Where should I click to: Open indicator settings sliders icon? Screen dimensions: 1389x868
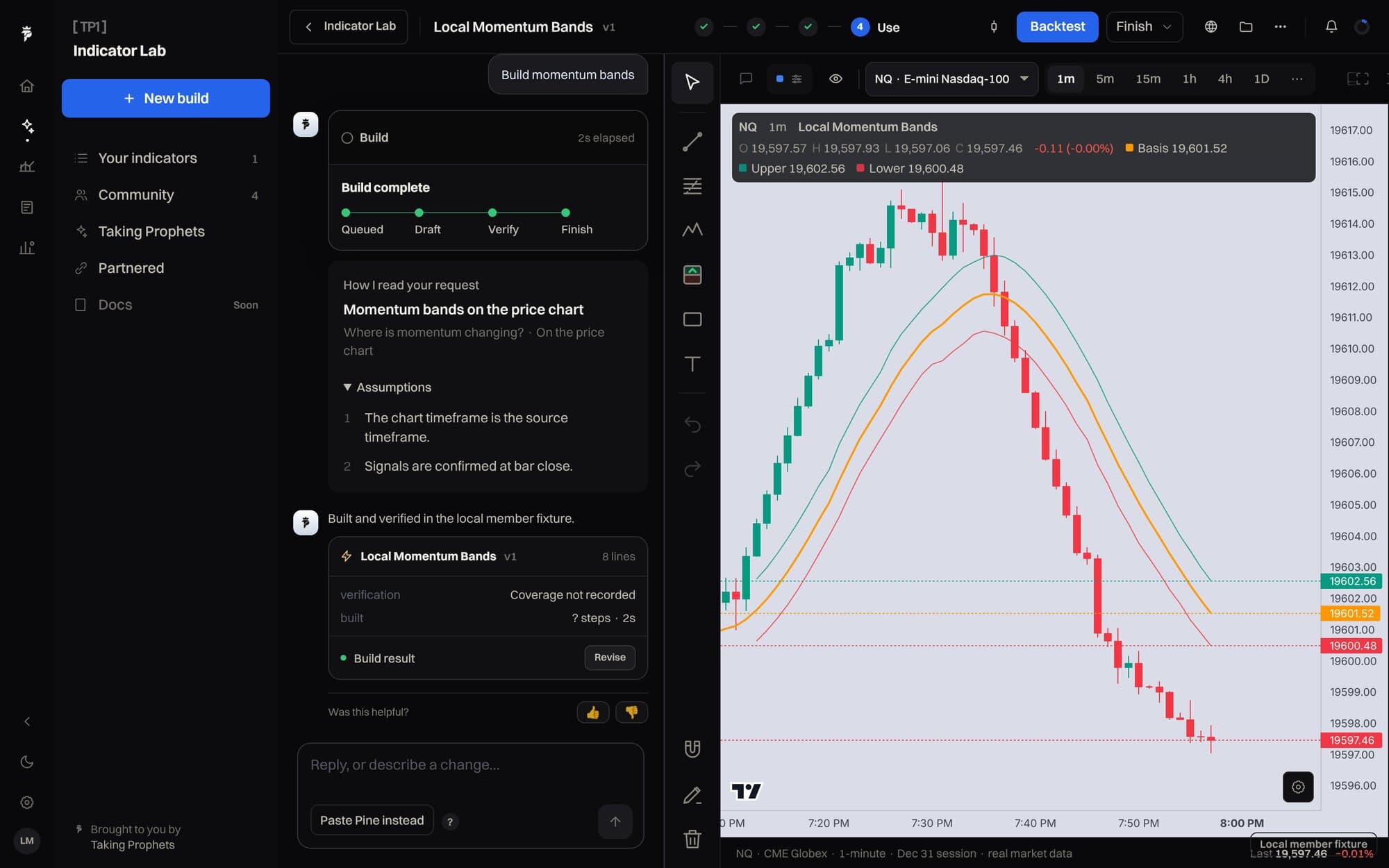(x=797, y=78)
